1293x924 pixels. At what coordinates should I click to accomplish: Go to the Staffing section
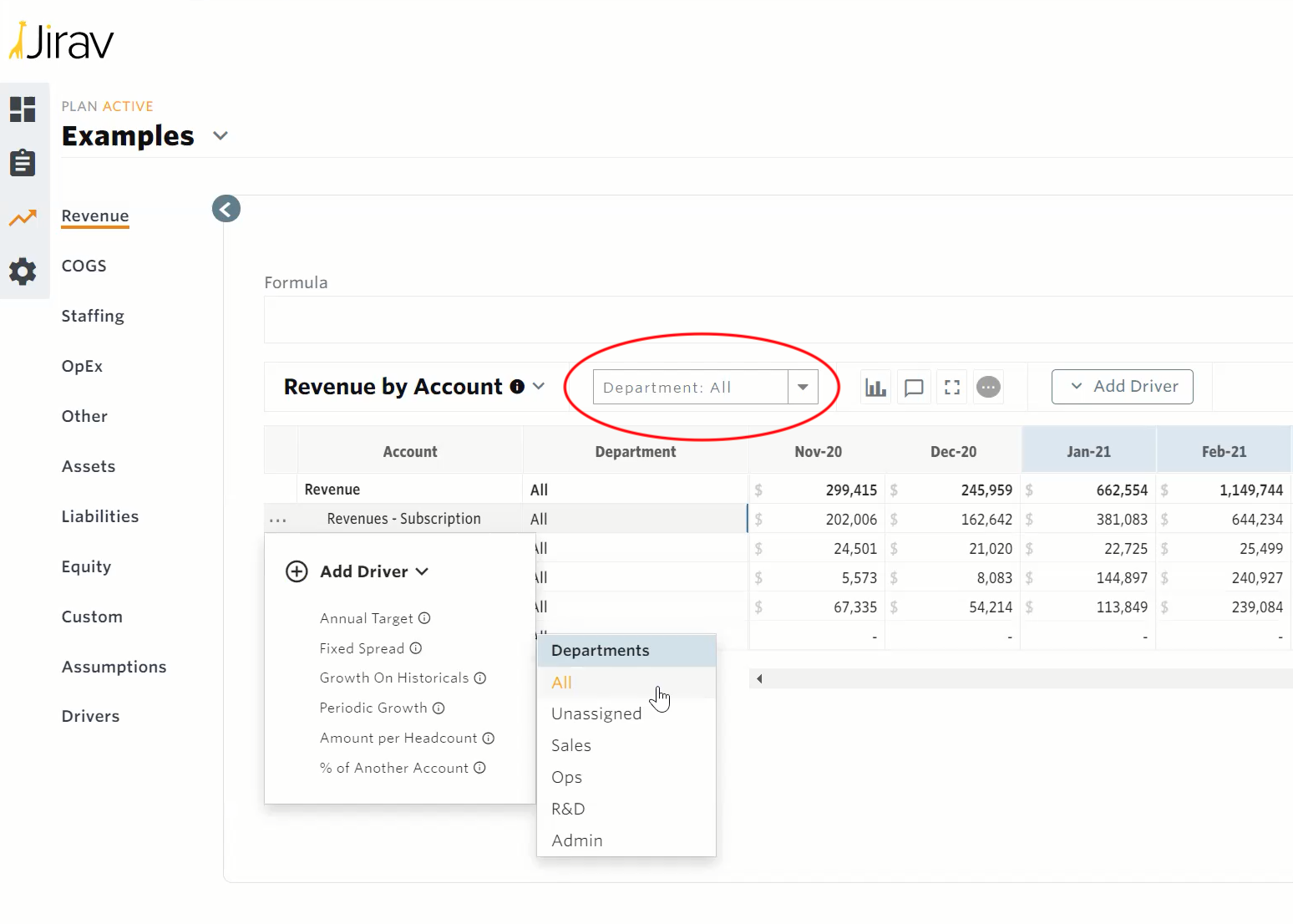(93, 316)
